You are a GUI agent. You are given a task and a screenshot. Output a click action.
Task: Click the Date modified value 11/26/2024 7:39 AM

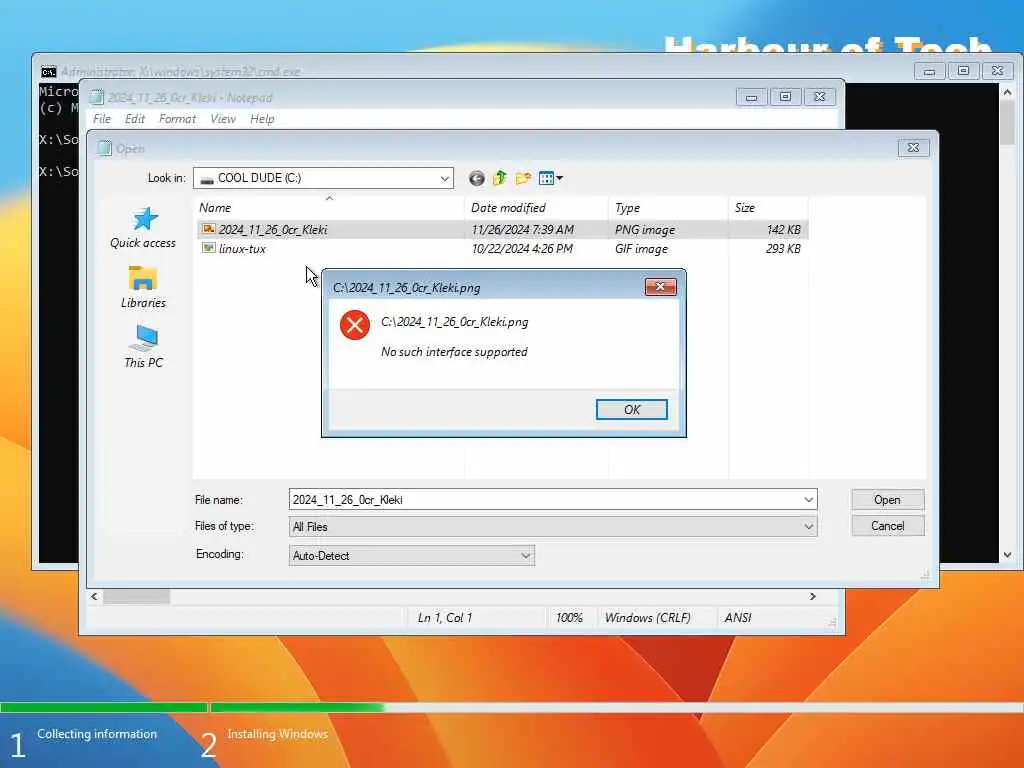522,229
